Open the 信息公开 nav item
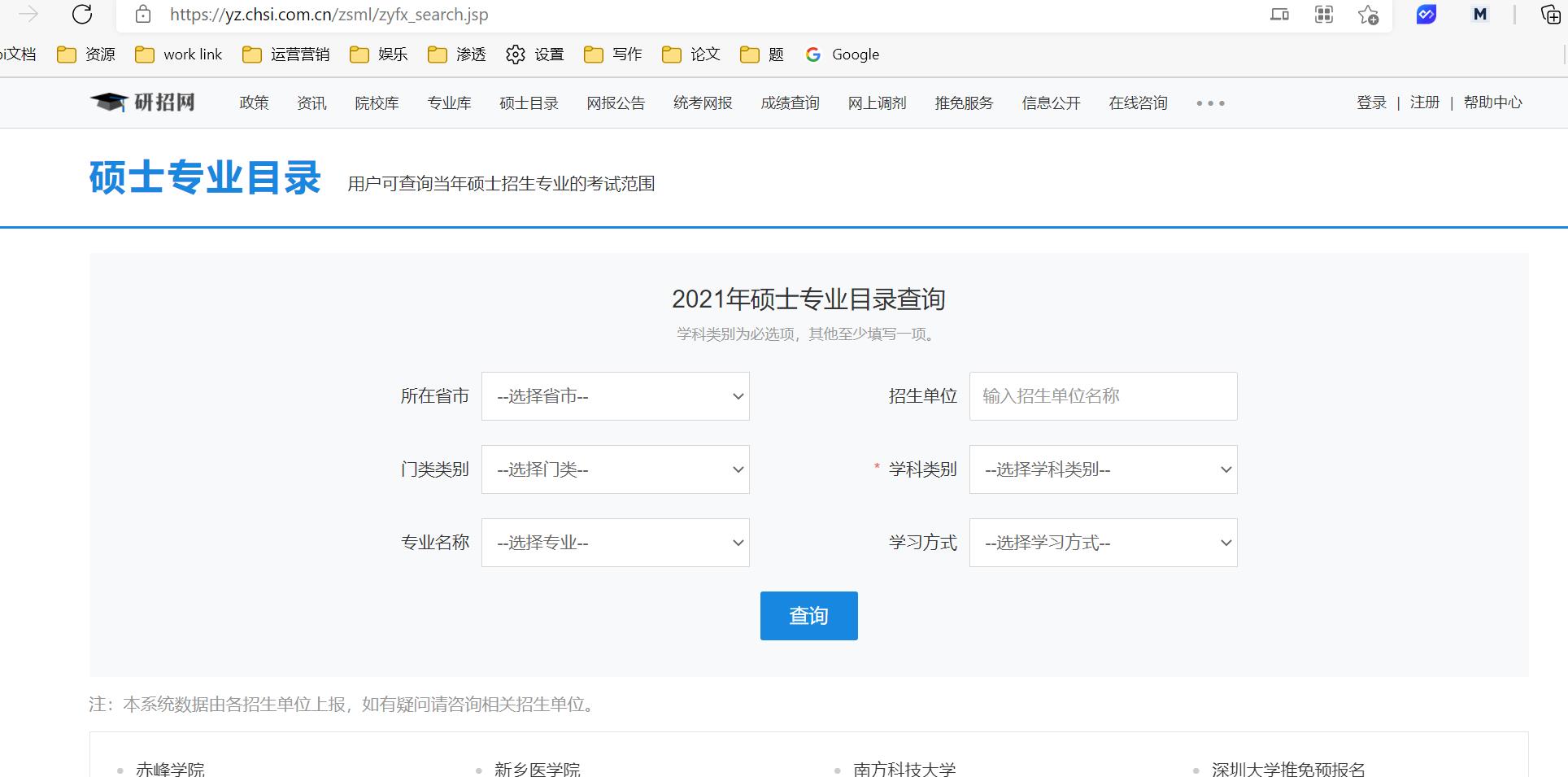 pos(1051,103)
